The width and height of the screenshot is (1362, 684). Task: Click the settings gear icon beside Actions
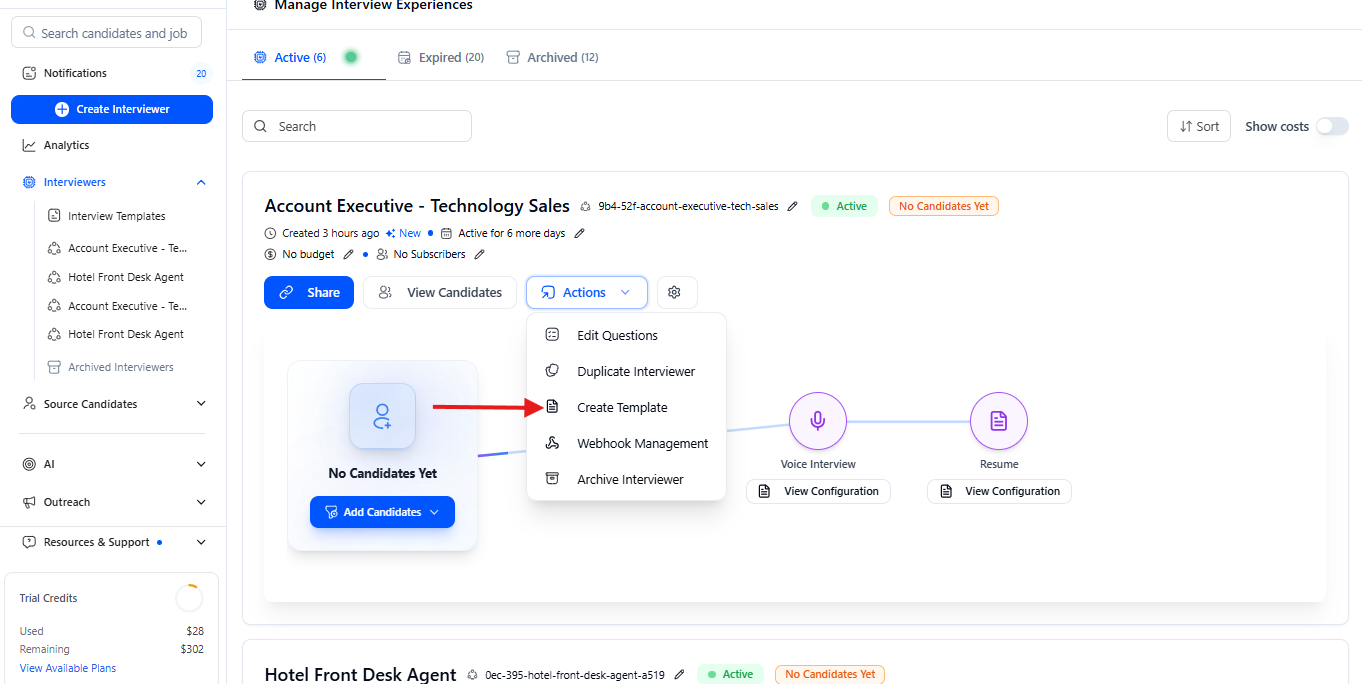pyautogui.click(x=674, y=292)
